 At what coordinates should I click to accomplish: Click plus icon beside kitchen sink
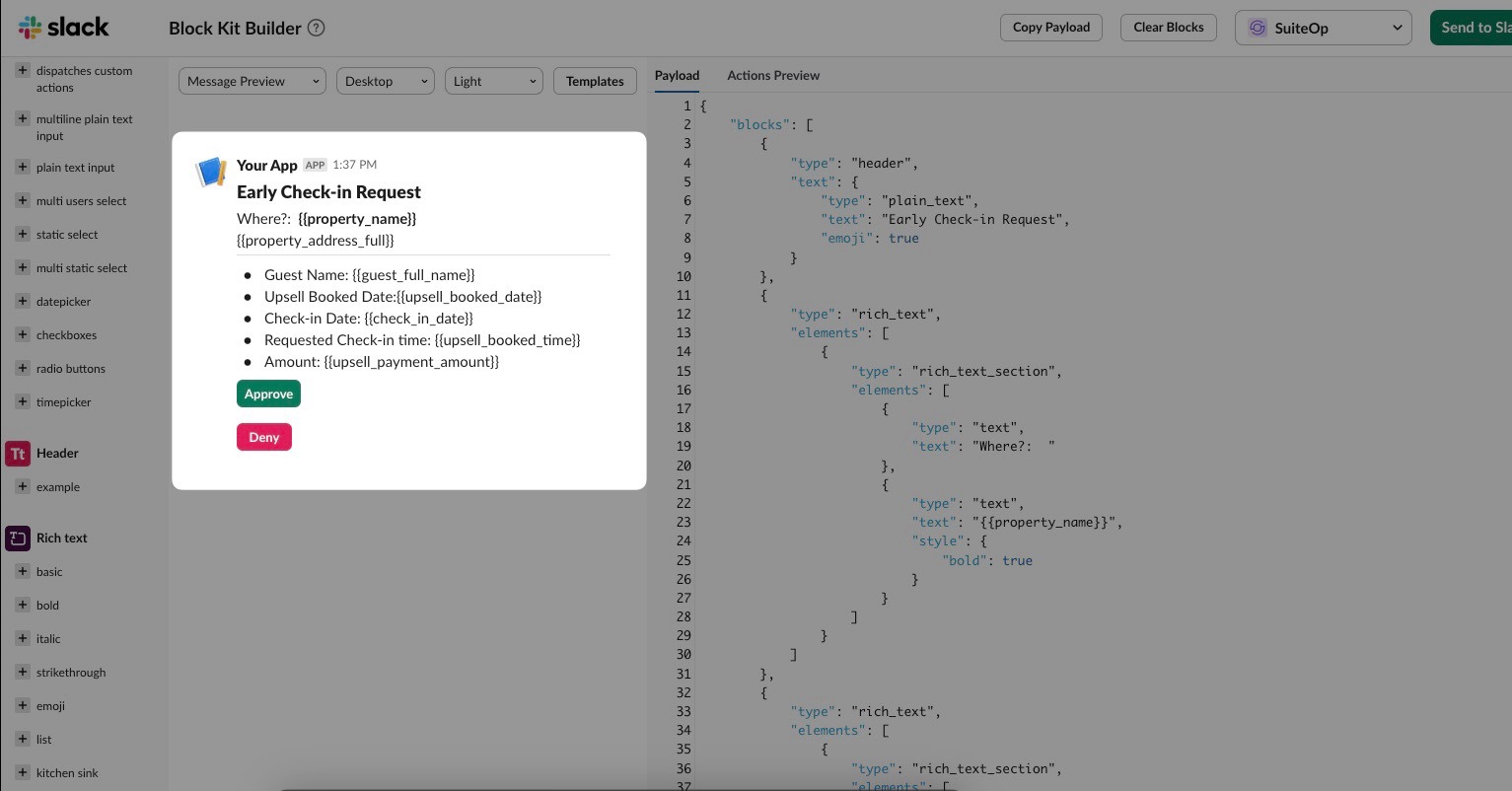pyautogui.click(x=23, y=773)
